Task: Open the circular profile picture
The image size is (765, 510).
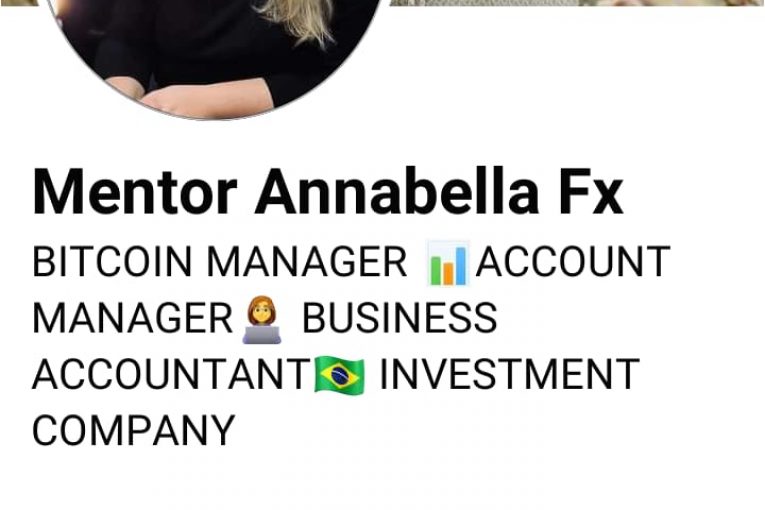Action: [x=213, y=54]
